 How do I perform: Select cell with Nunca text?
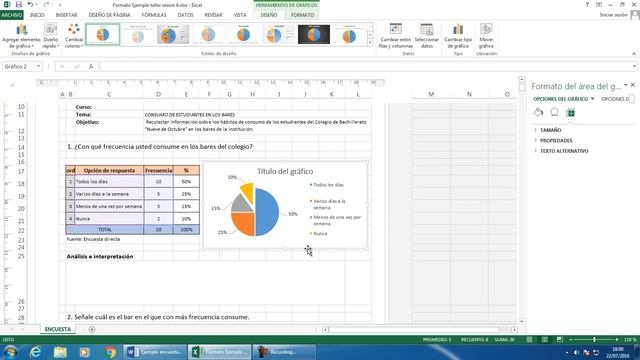pos(109,219)
